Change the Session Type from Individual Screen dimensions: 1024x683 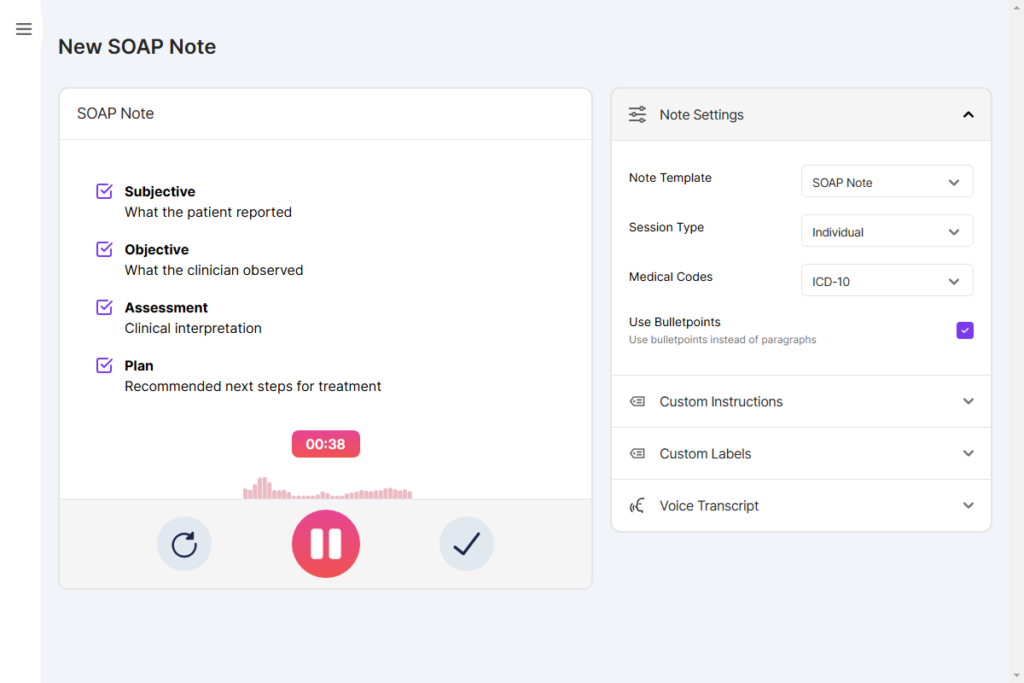[886, 230]
